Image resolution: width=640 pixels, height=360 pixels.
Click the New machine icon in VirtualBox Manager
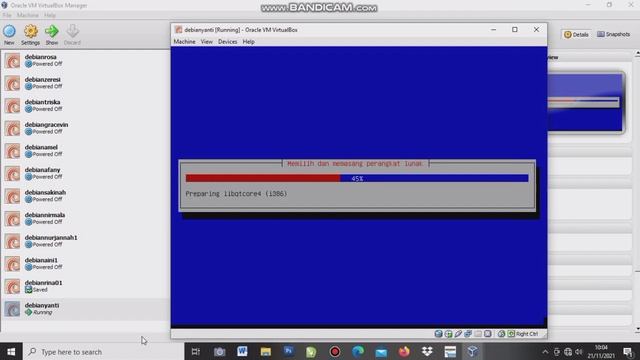9,35
